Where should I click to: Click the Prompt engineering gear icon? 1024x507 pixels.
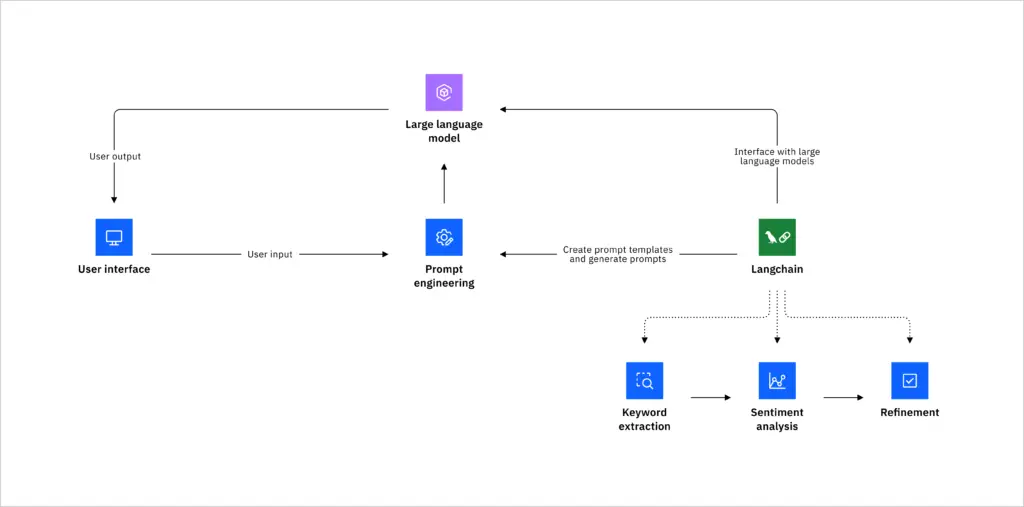point(444,237)
